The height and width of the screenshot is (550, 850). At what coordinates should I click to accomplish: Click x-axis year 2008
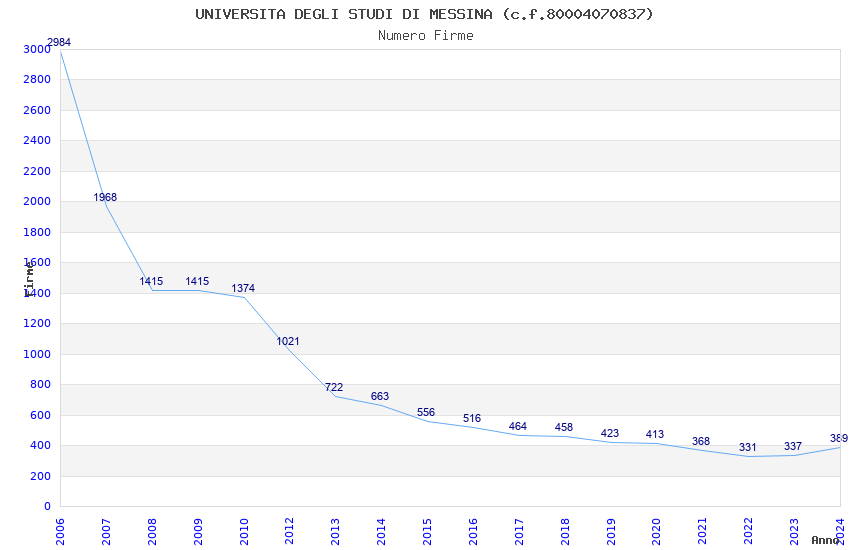coord(152,532)
